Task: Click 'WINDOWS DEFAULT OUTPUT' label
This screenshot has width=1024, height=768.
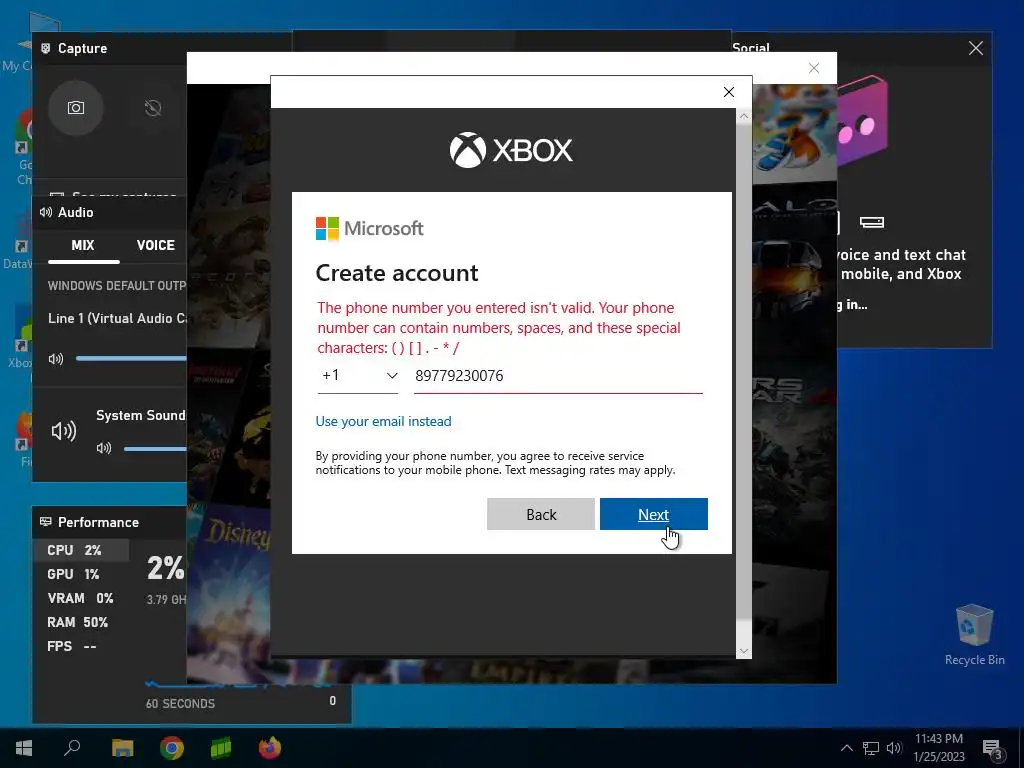Action: (x=117, y=286)
